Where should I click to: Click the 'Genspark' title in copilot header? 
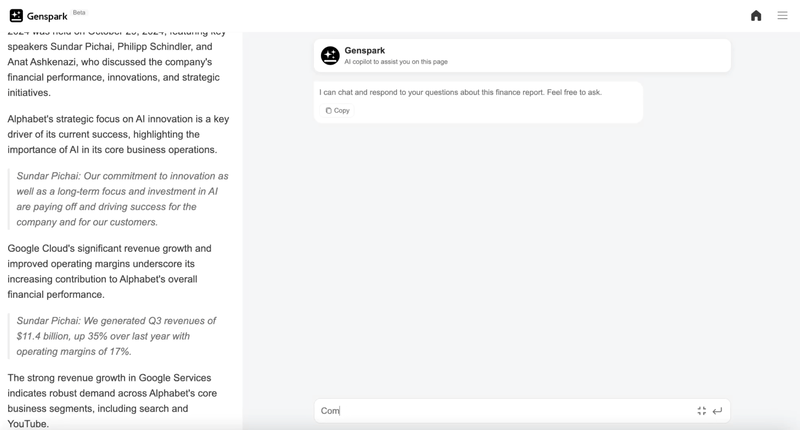[x=365, y=50]
